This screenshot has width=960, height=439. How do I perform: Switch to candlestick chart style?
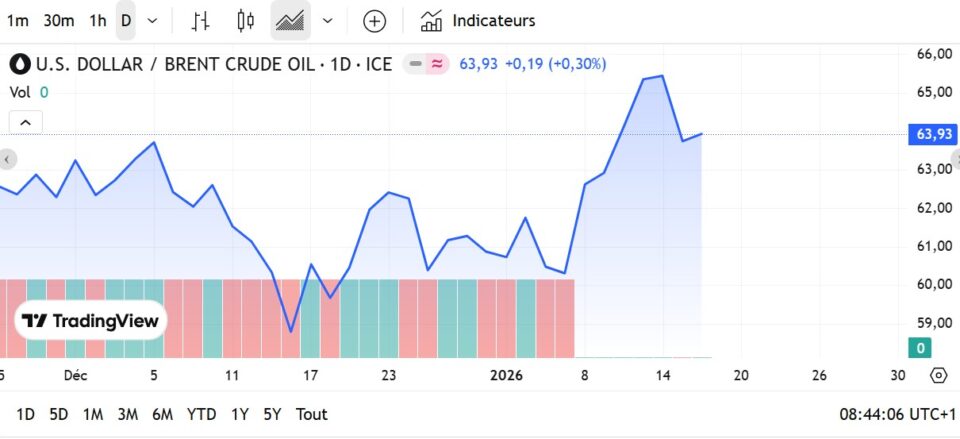click(245, 20)
